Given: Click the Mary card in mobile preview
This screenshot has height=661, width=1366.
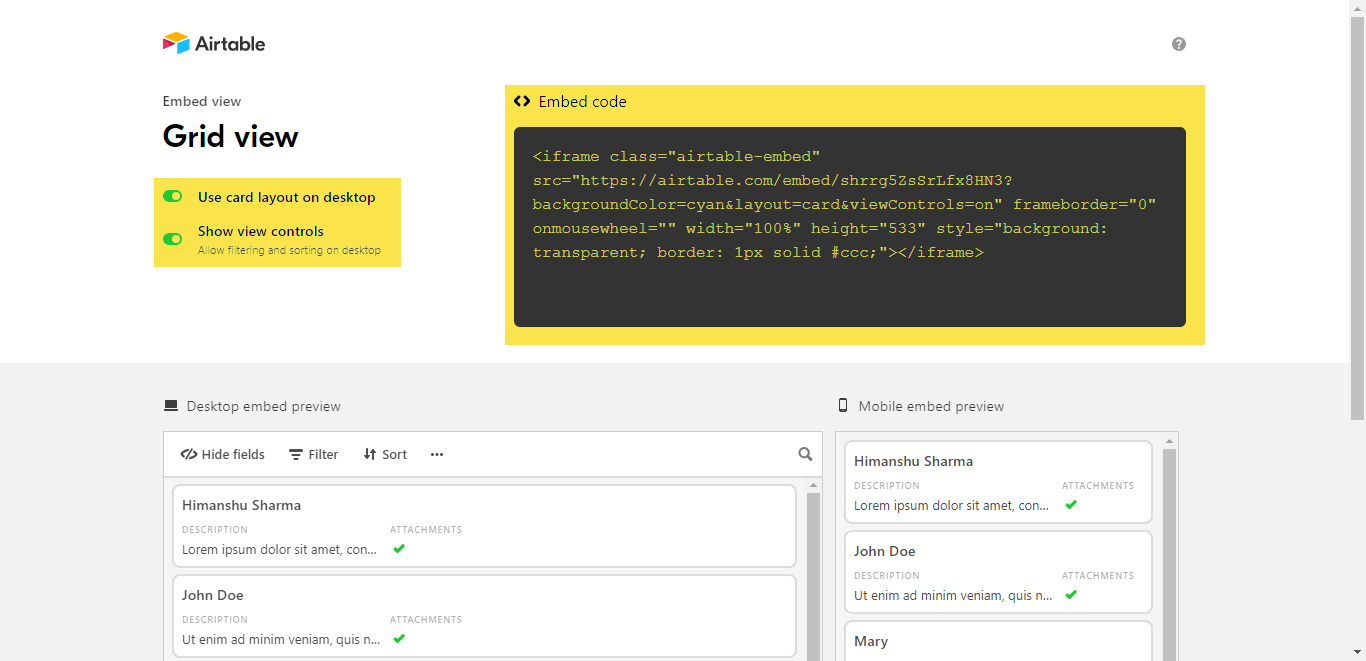Looking at the screenshot, I should (x=998, y=641).
